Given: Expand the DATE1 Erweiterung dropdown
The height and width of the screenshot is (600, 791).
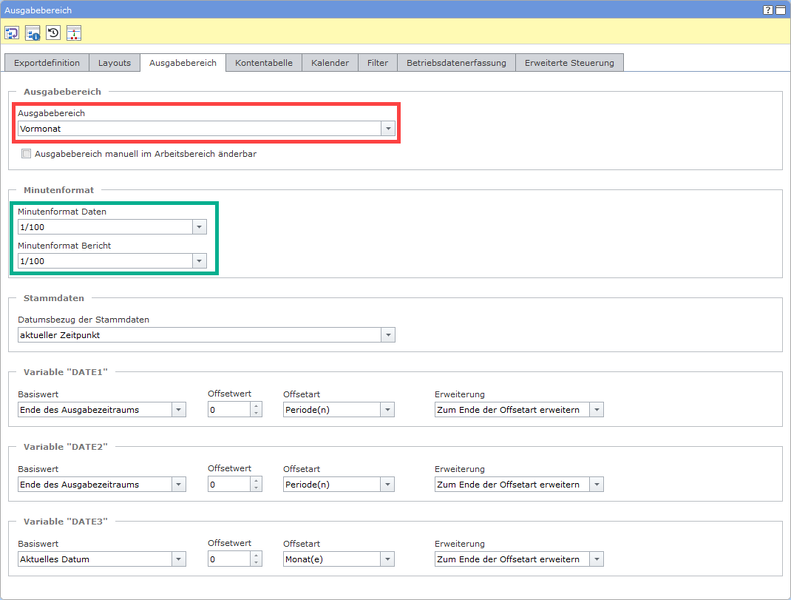Looking at the screenshot, I should (x=596, y=409).
